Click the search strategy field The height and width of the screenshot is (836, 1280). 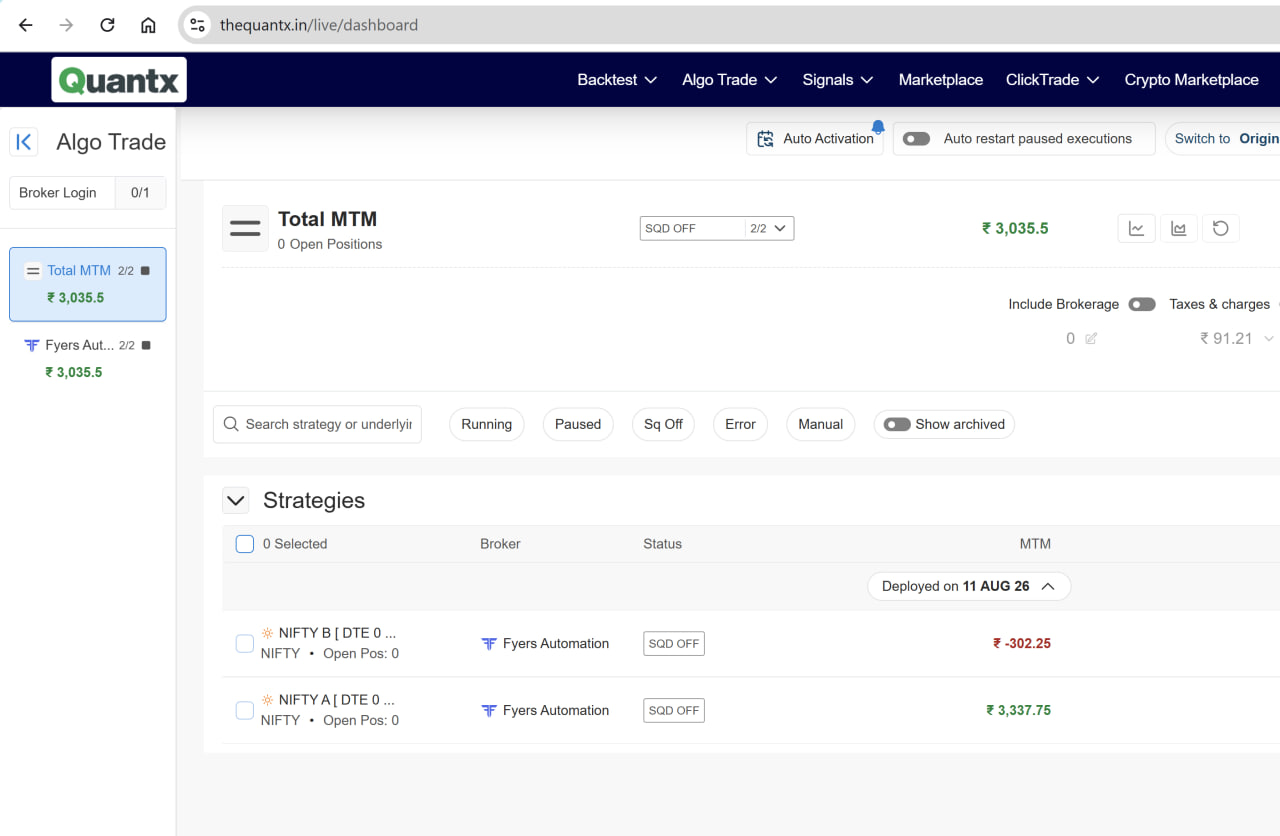coord(318,424)
